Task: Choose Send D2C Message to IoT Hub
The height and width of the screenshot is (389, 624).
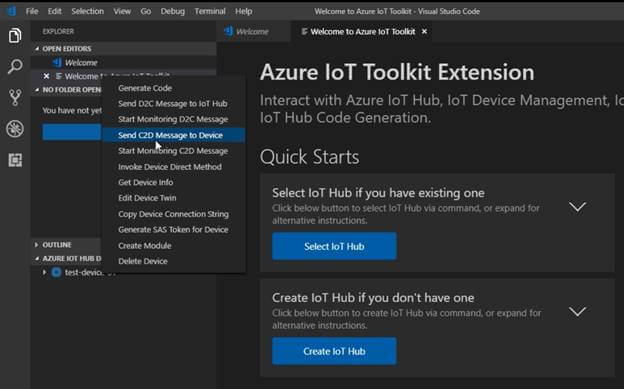Action: [174, 104]
